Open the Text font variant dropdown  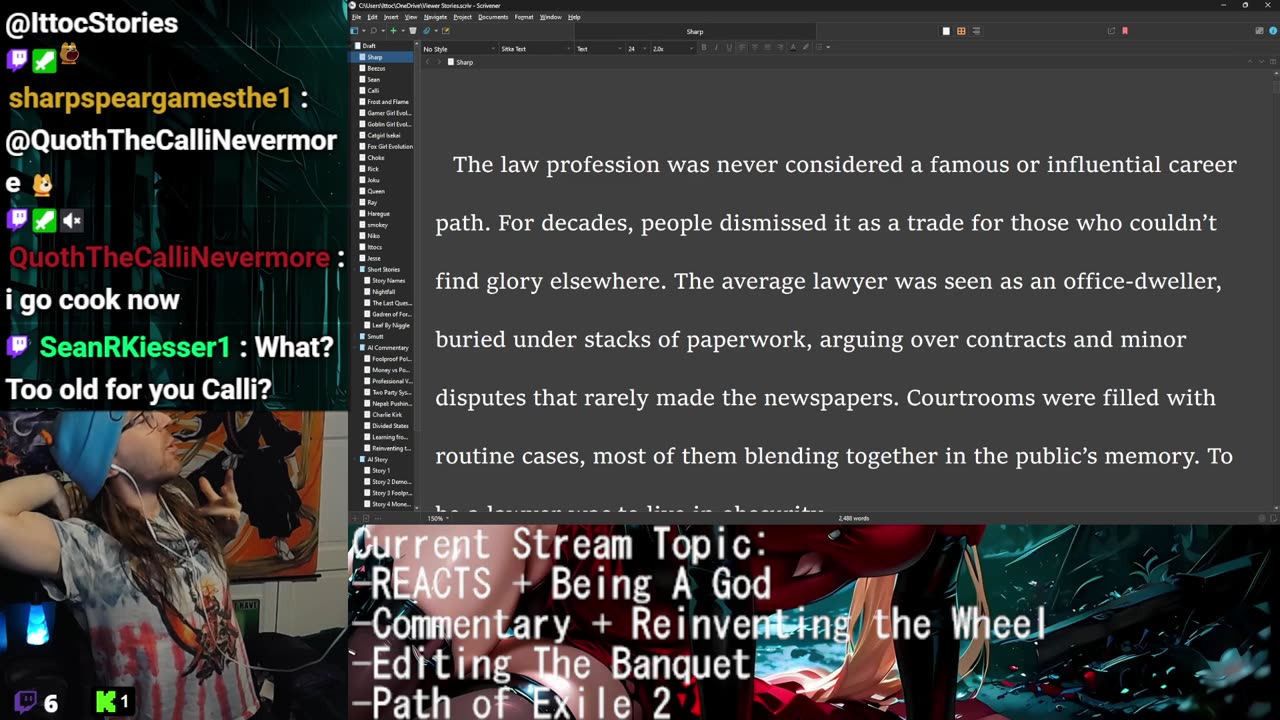click(599, 49)
